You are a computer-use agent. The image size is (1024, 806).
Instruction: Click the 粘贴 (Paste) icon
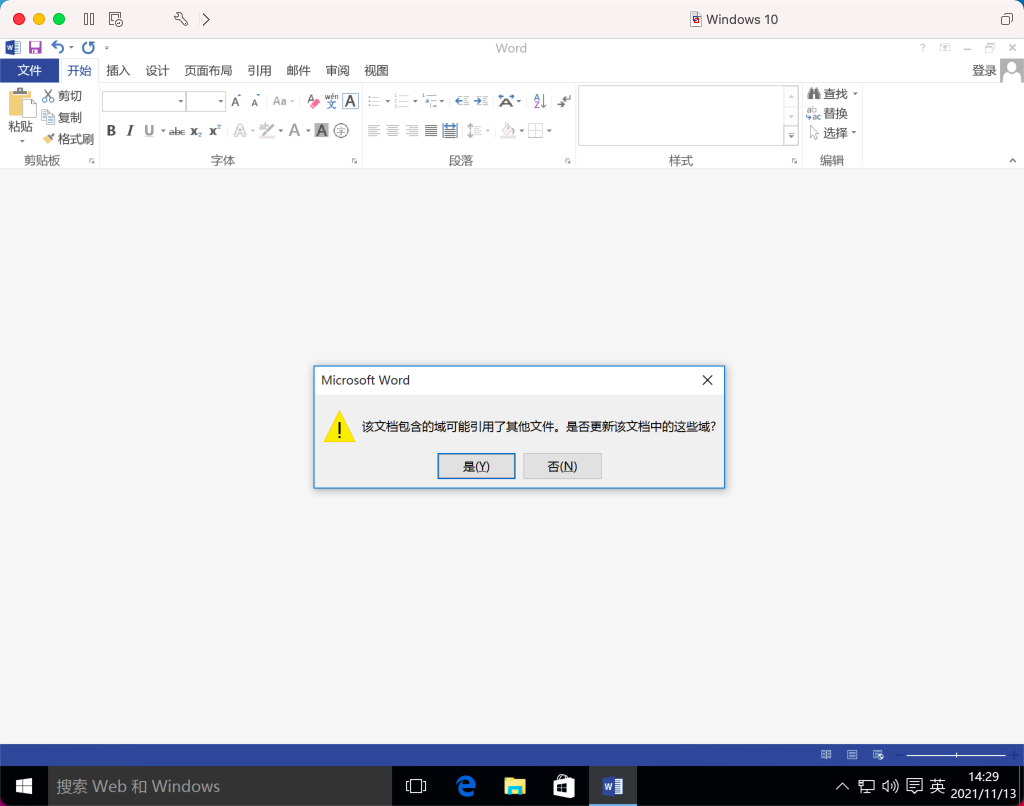pyautogui.click(x=21, y=103)
